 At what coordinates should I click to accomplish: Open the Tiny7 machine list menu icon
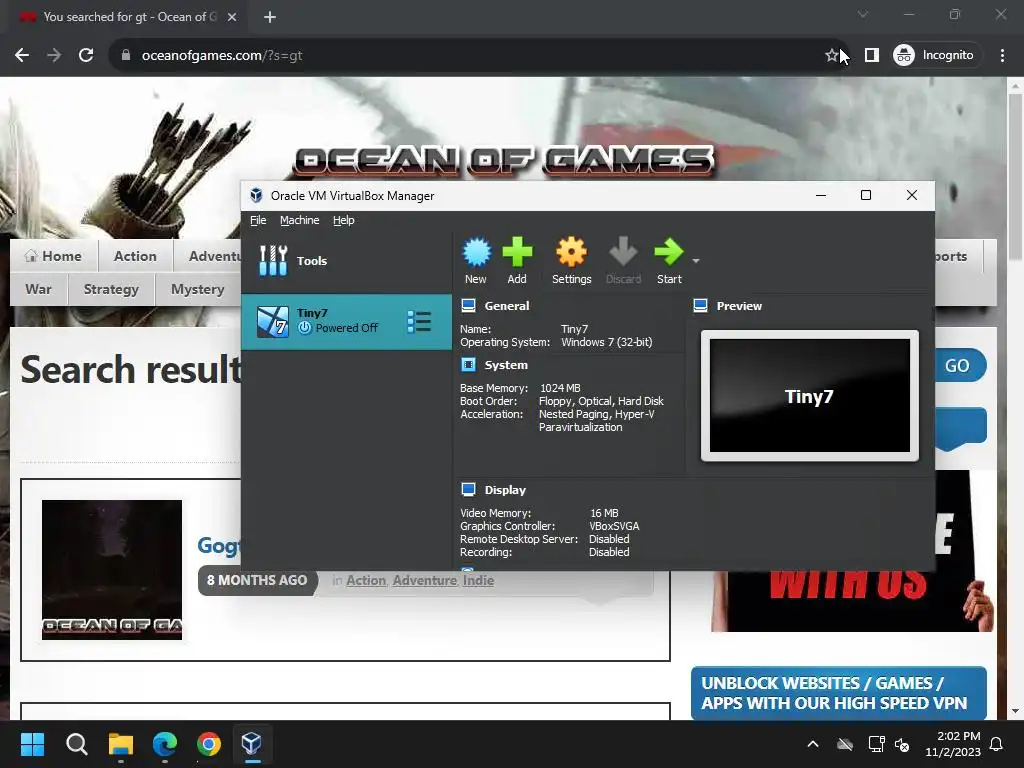point(419,321)
